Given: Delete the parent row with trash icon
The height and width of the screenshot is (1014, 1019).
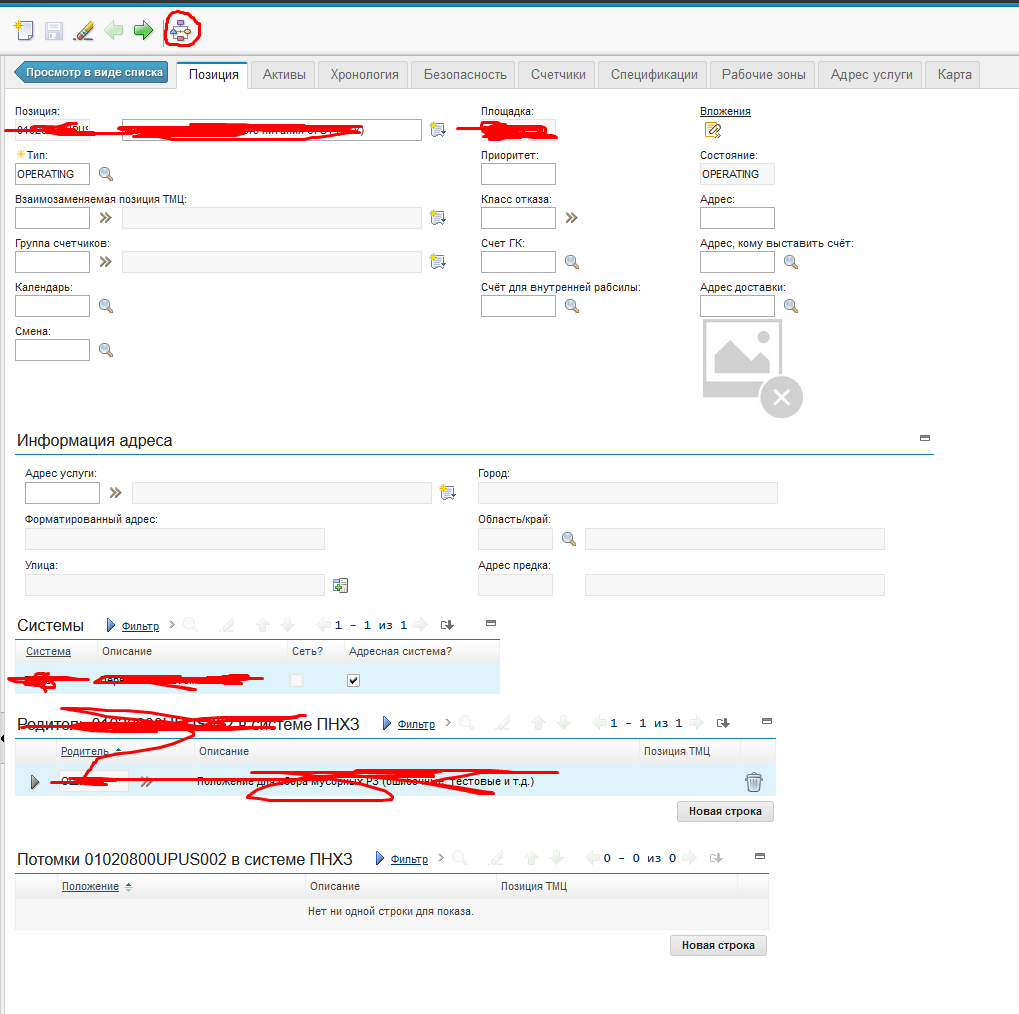Looking at the screenshot, I should click(x=754, y=781).
